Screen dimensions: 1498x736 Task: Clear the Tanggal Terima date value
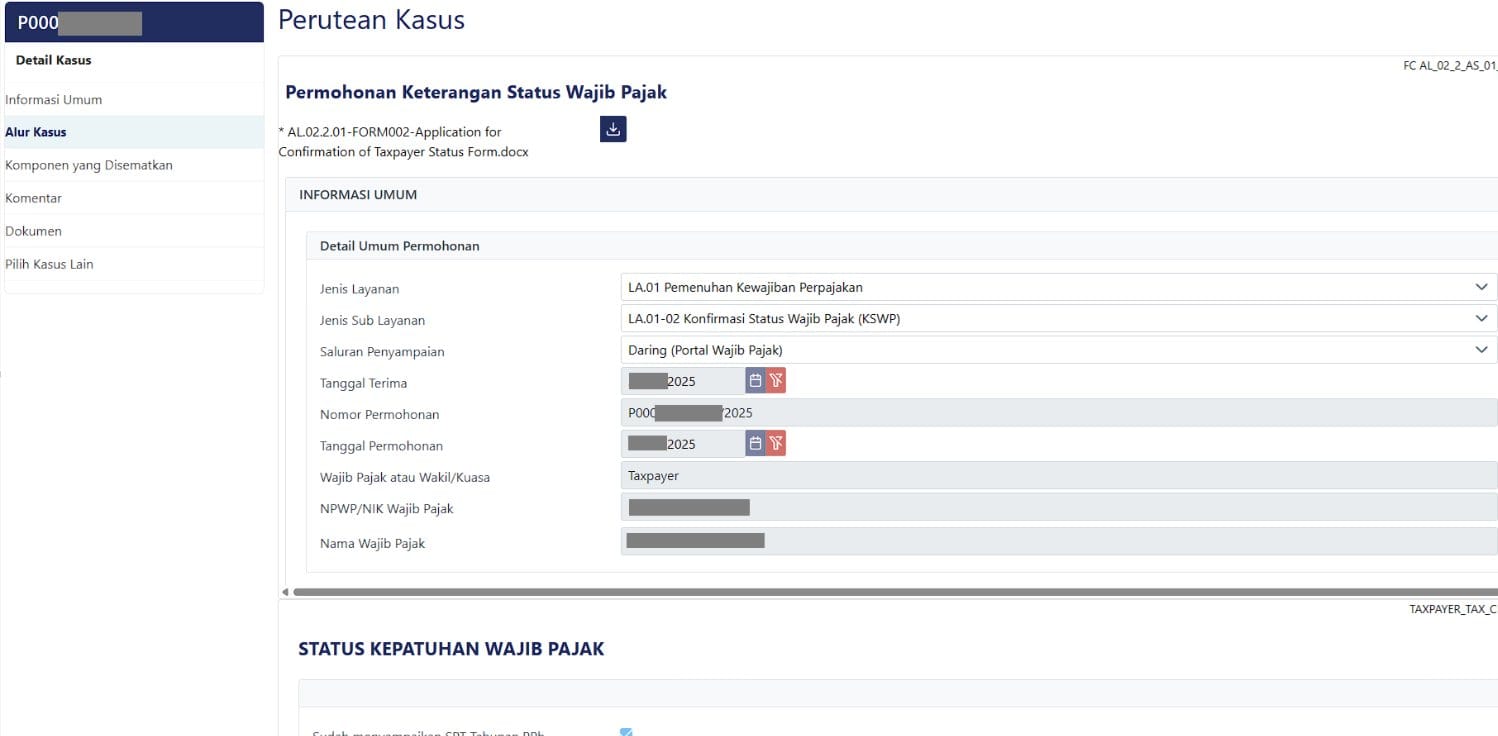778,380
